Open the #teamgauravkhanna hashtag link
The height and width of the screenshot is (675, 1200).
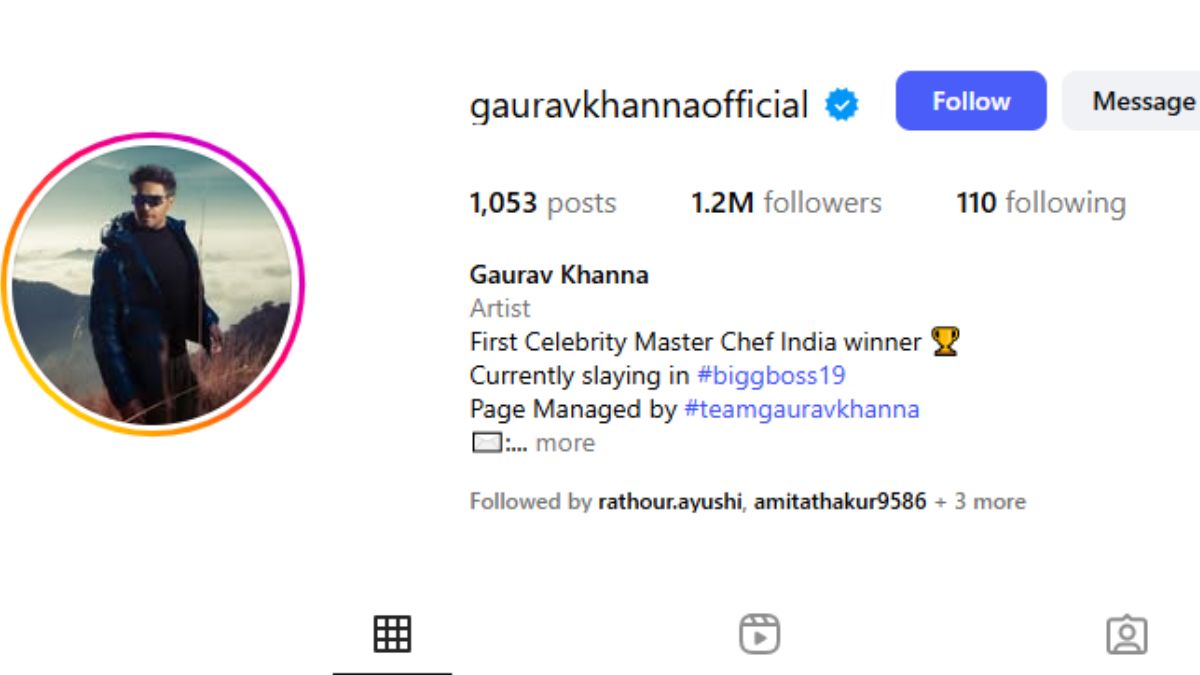pos(802,409)
